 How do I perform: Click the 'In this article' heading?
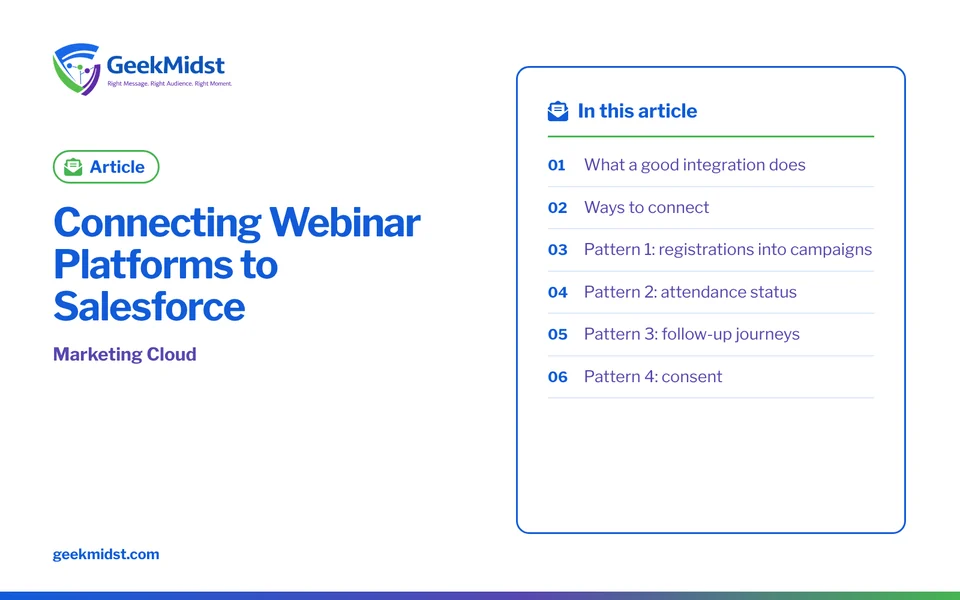(637, 111)
